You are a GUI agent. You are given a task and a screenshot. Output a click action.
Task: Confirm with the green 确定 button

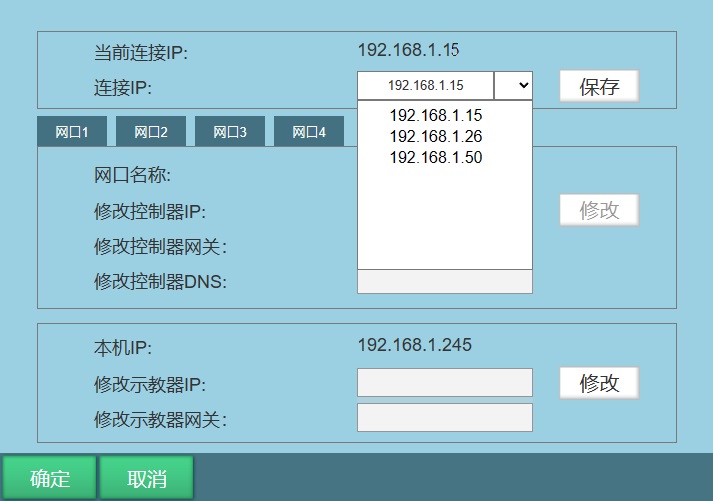(x=49, y=478)
